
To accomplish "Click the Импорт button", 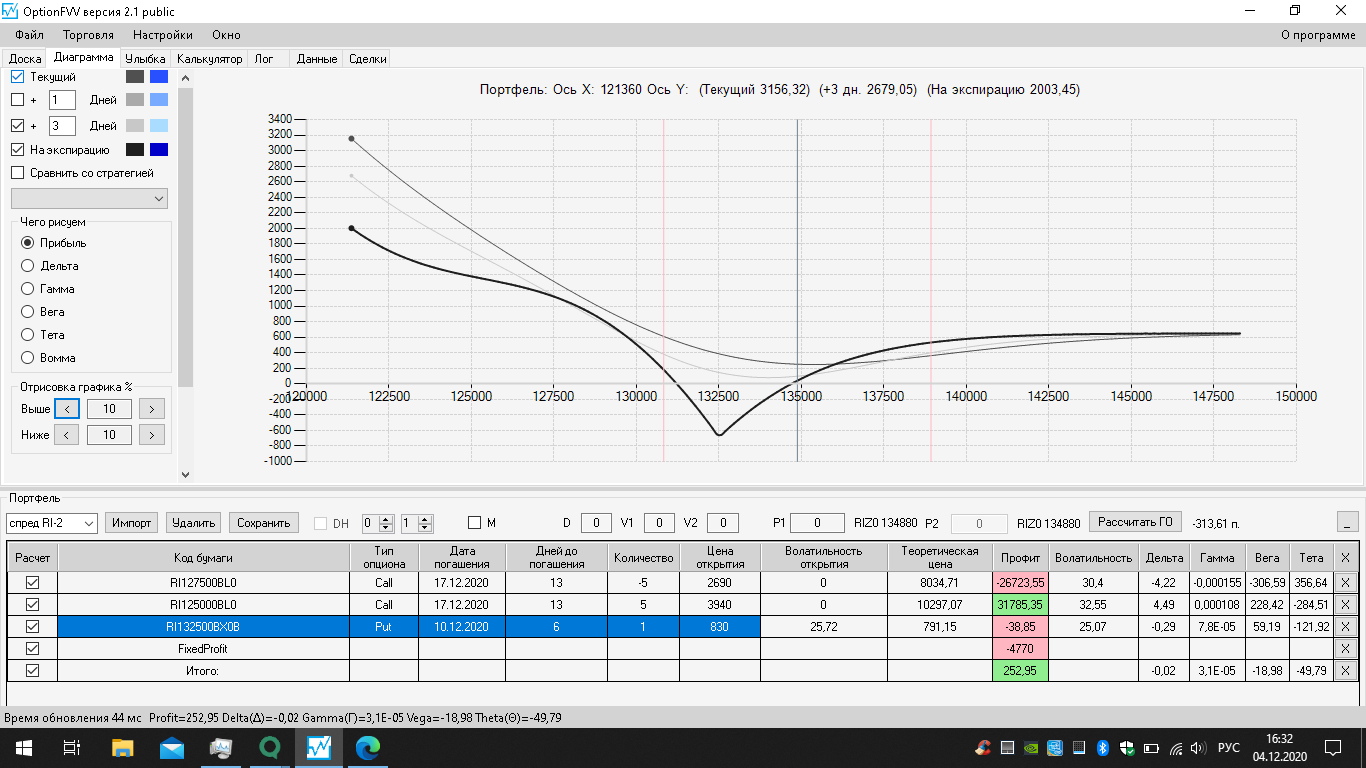I will pos(132,522).
